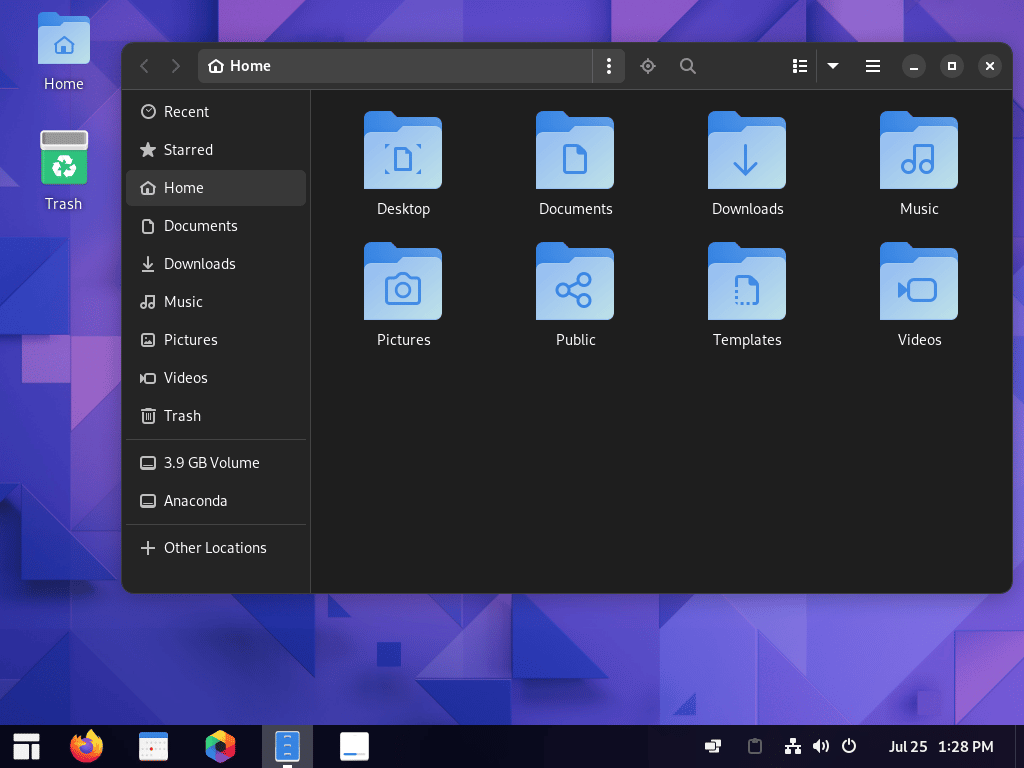Open the workspace overview in taskbar
The image size is (1024, 768).
click(27, 746)
